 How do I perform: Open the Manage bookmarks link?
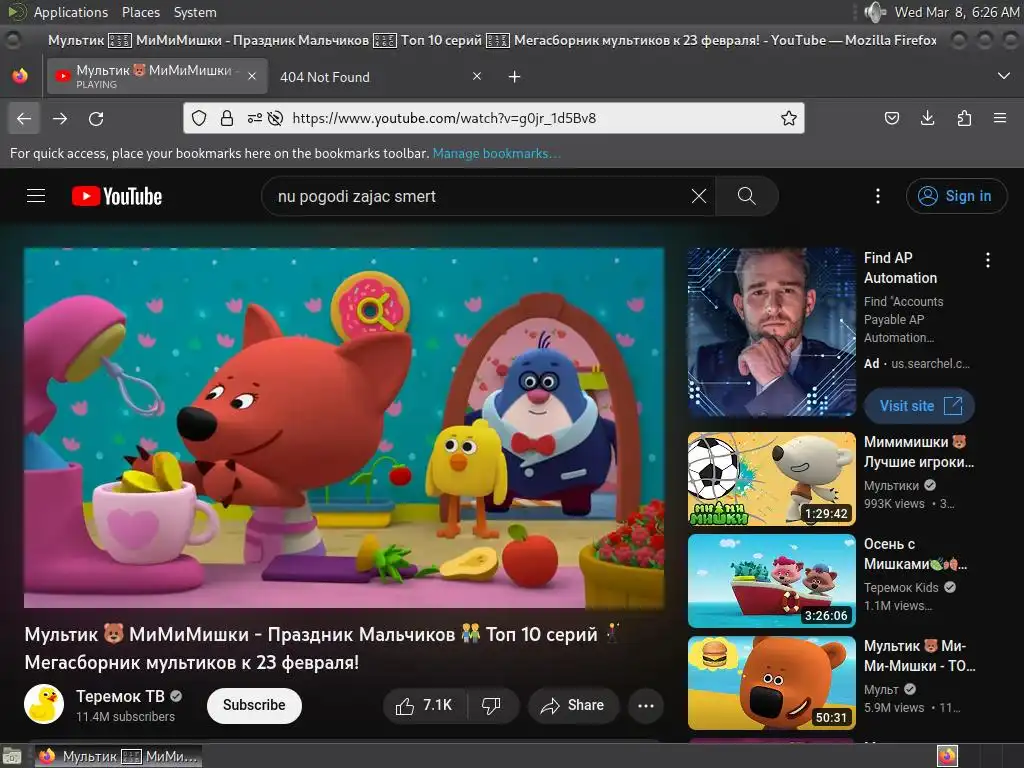click(x=496, y=153)
